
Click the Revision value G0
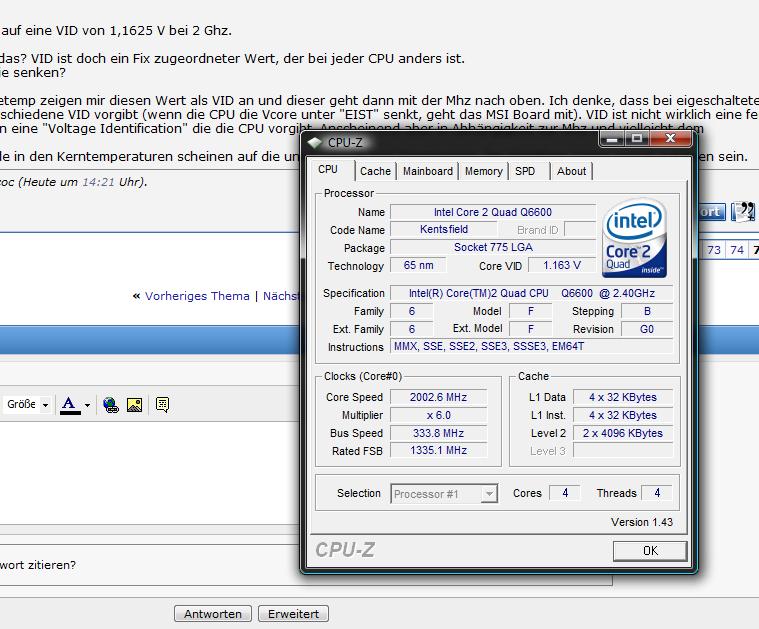647,329
